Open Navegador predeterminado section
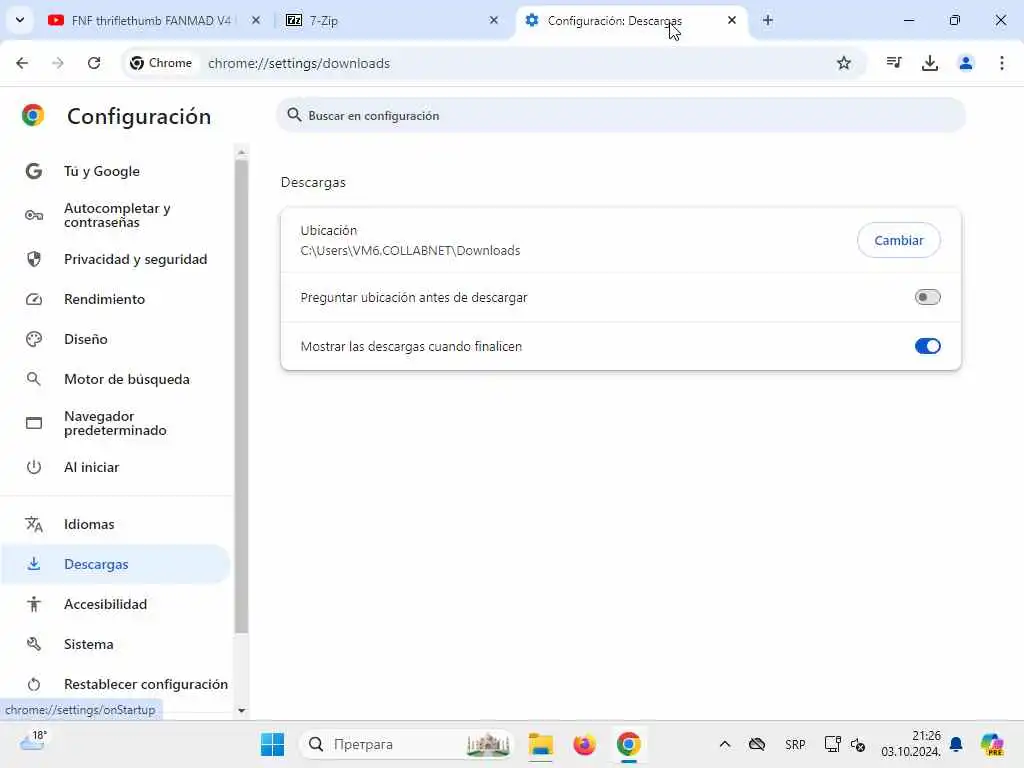Viewport: 1024px width, 768px height. point(115,423)
